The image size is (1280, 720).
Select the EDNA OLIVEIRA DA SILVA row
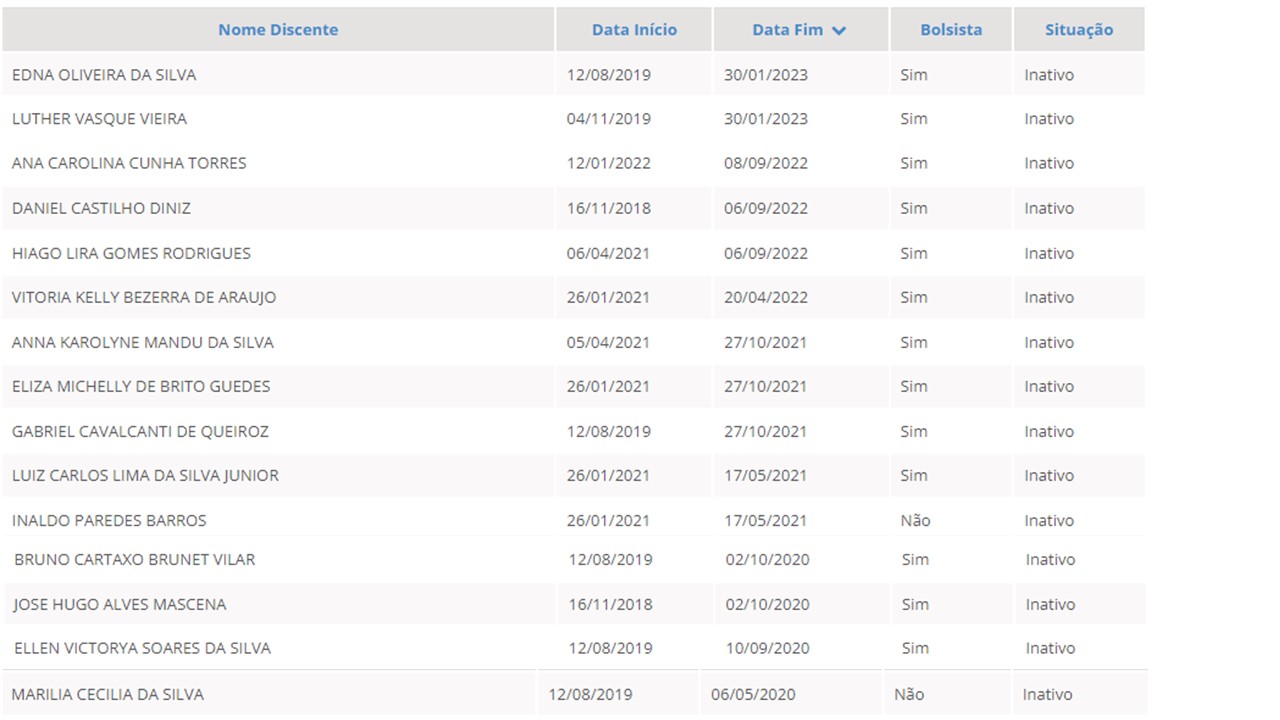click(x=104, y=75)
